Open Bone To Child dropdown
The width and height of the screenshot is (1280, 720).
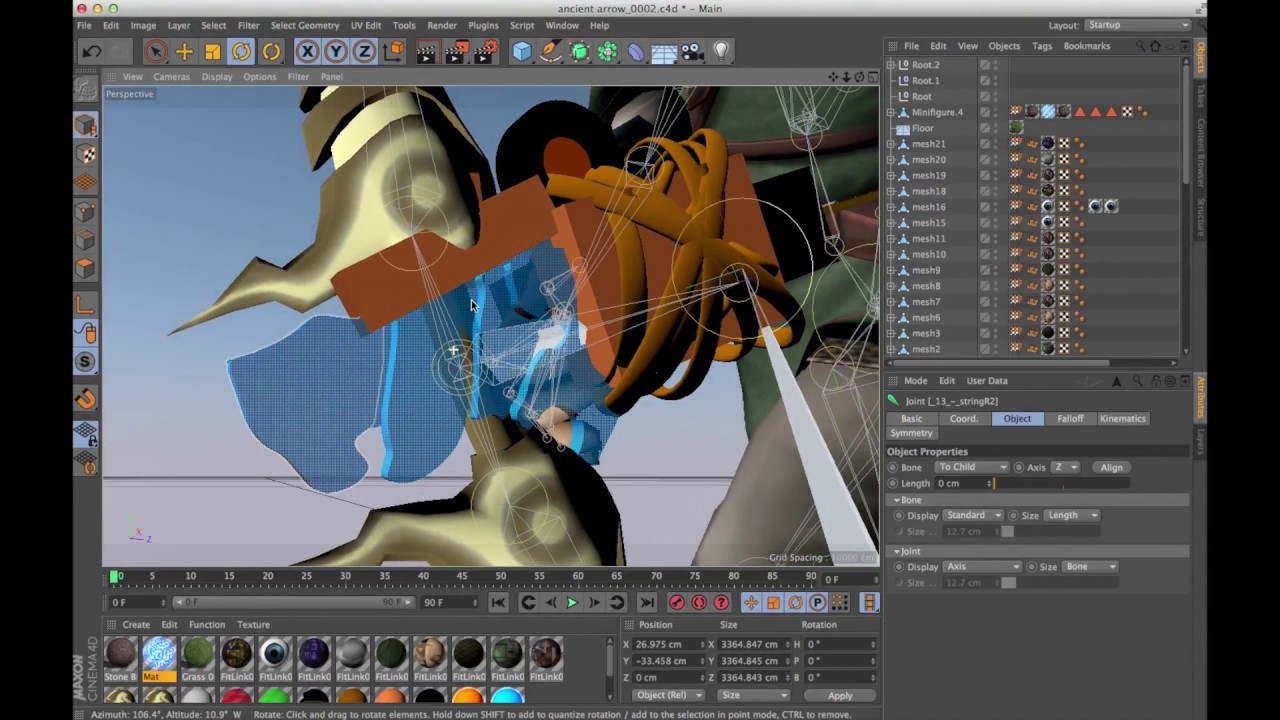click(x=972, y=467)
